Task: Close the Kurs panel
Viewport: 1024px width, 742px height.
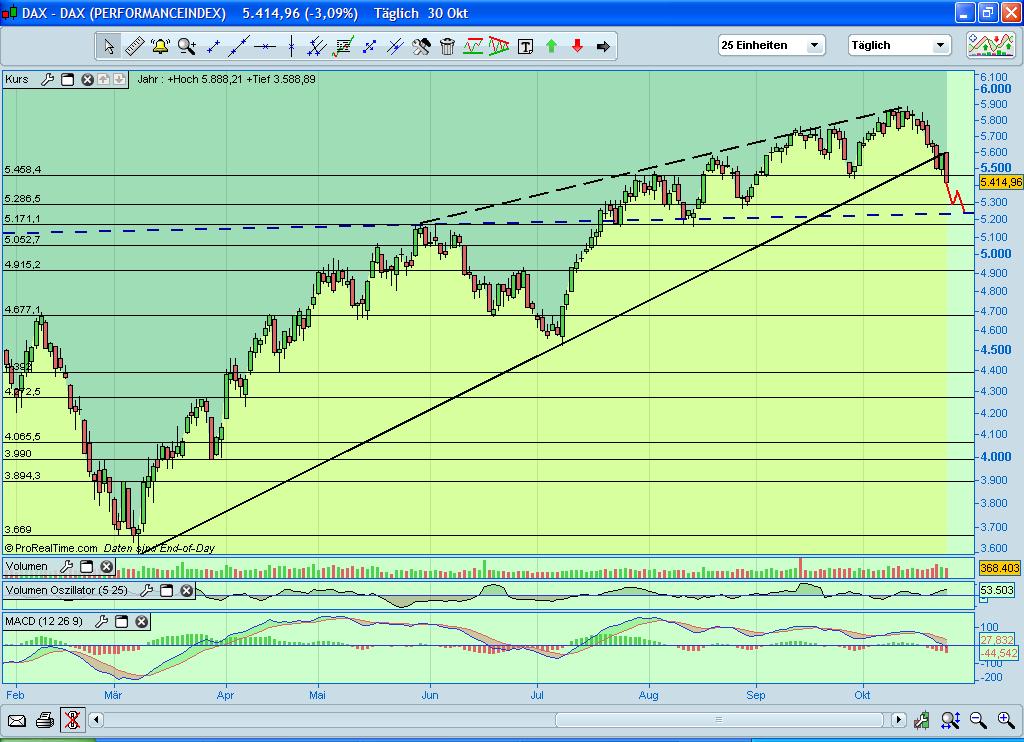Action: (x=87, y=80)
